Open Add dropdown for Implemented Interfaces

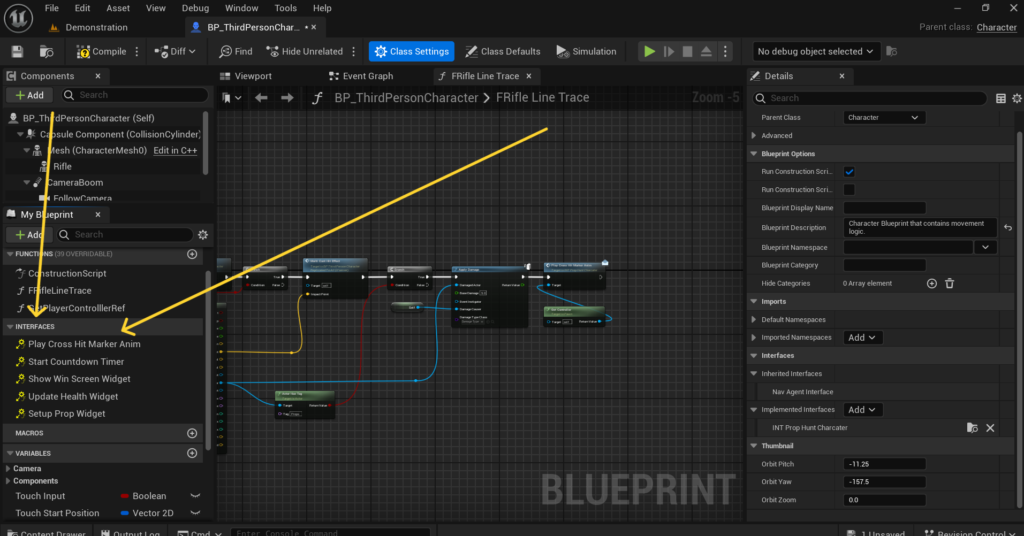pyautogui.click(x=862, y=410)
